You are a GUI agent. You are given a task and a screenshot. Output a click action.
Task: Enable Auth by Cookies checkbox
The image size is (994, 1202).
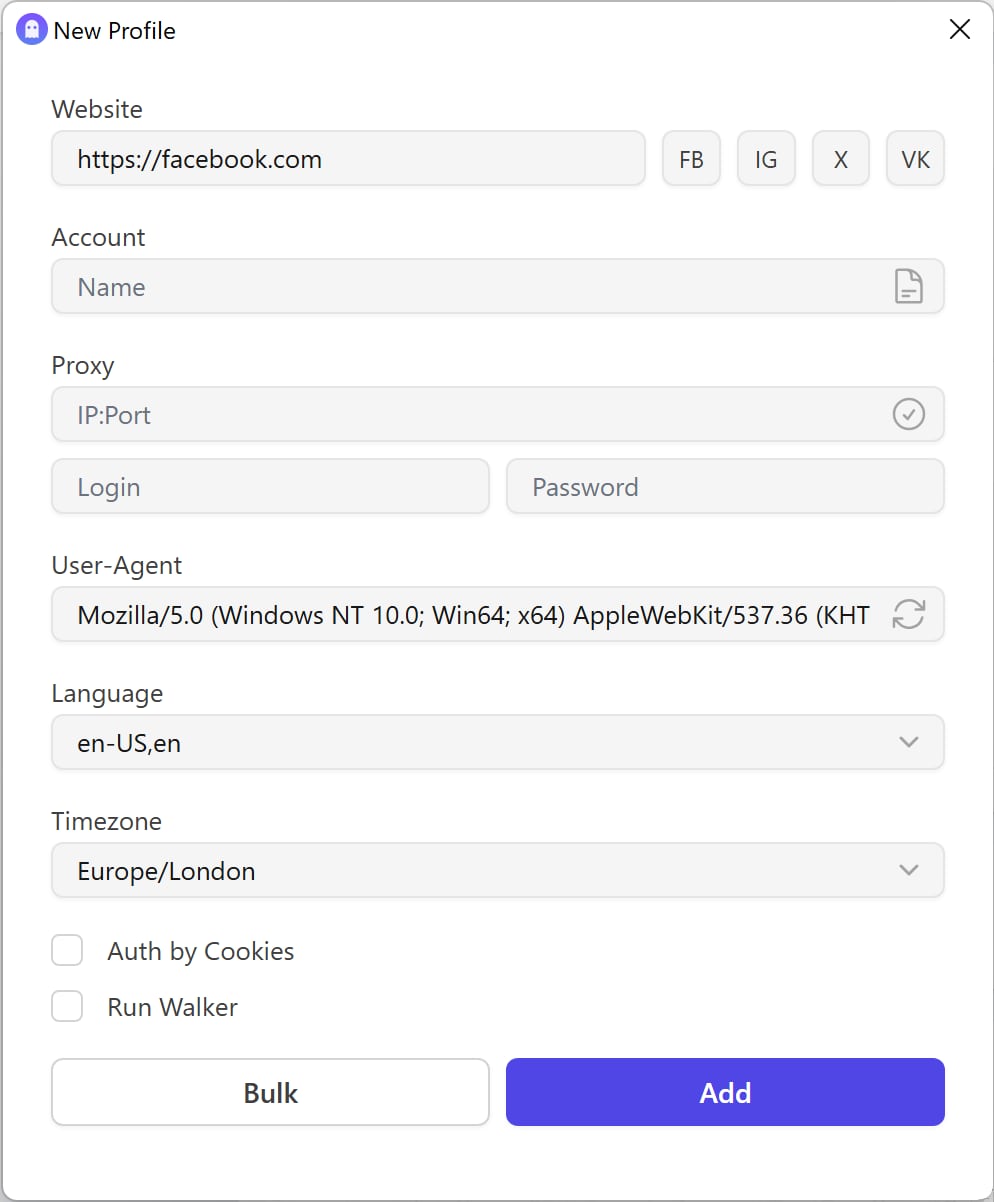point(67,951)
